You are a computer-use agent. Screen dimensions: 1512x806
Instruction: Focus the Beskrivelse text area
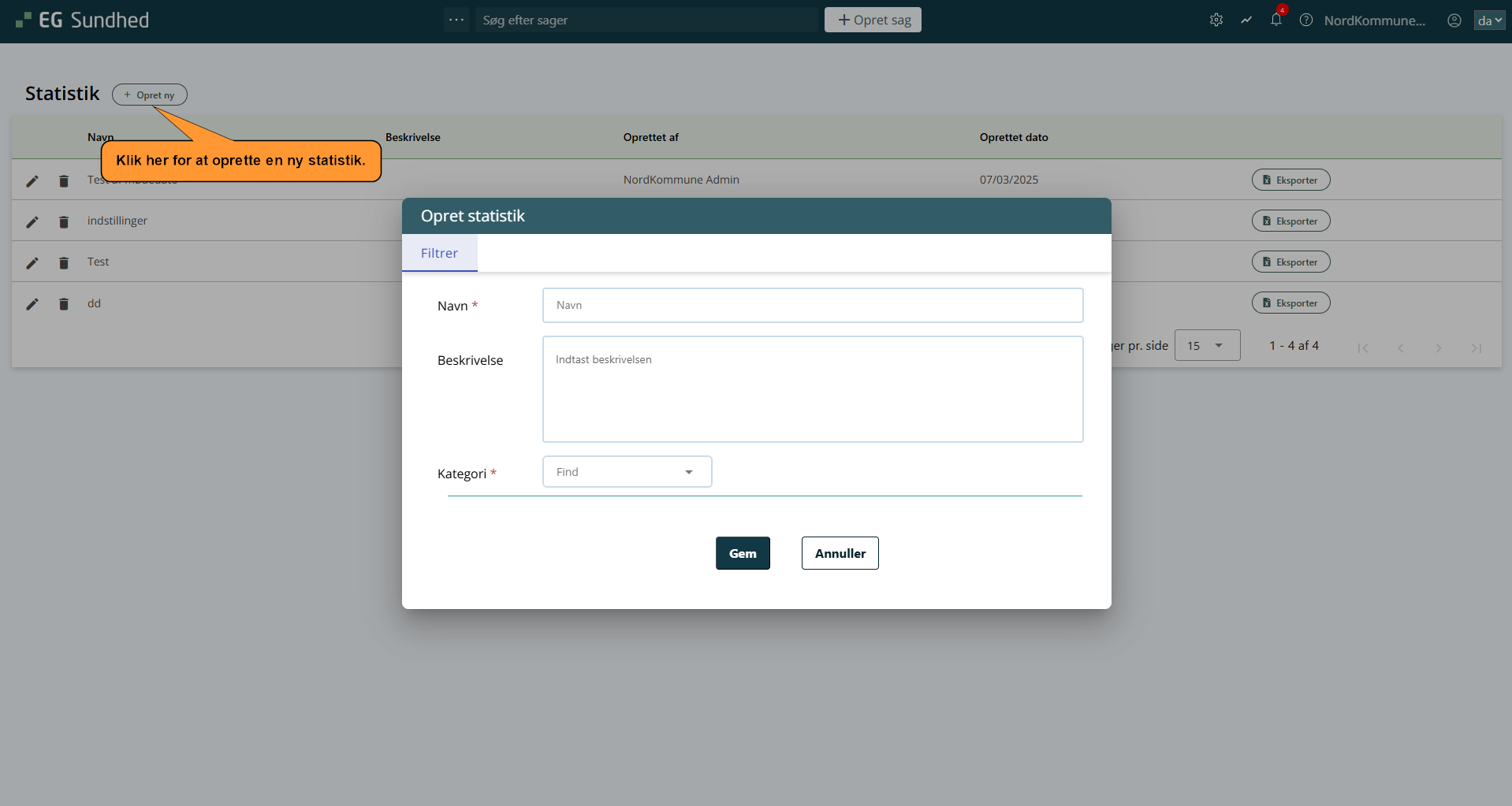coord(812,389)
